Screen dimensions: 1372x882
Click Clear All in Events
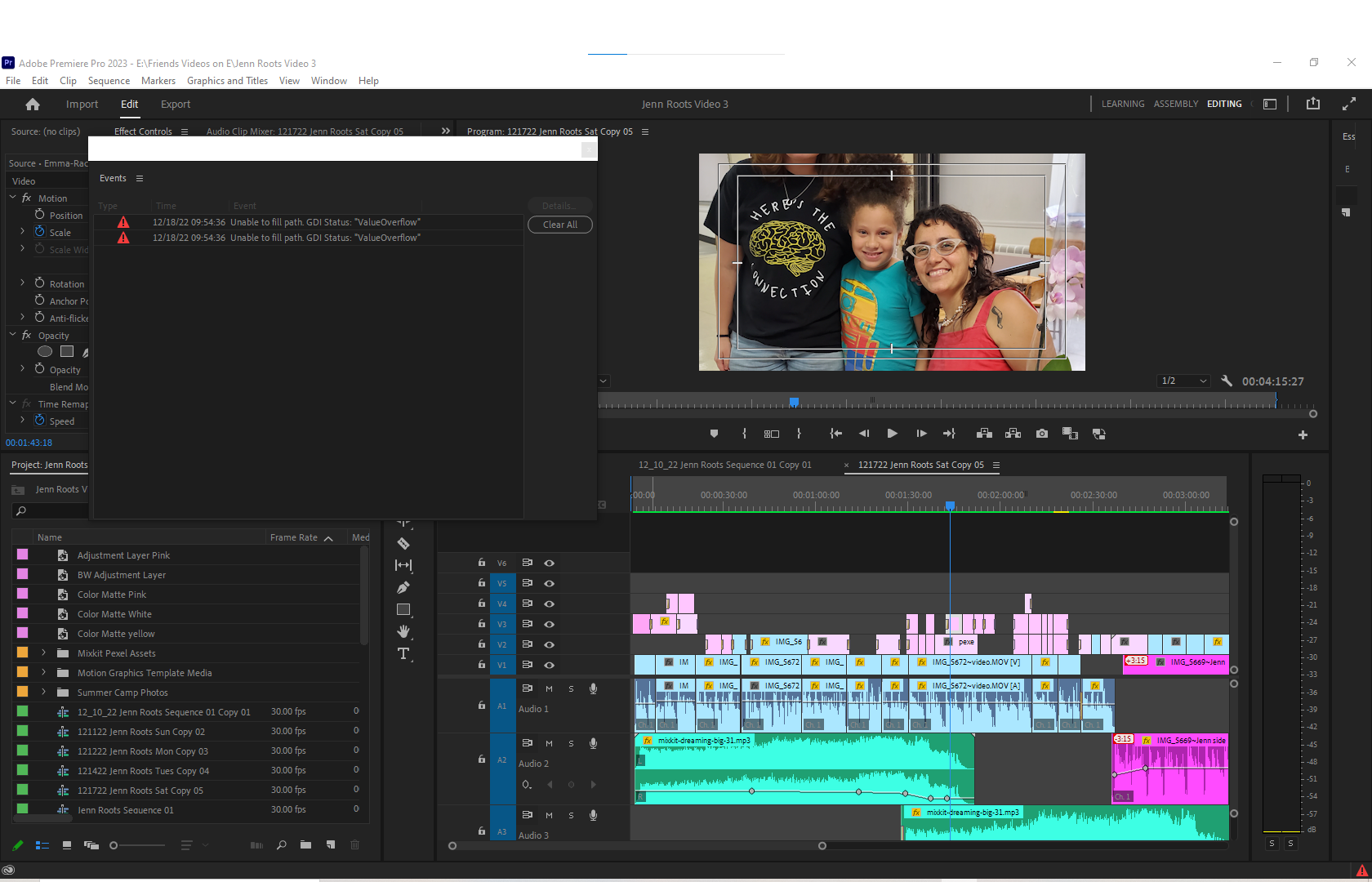(560, 225)
